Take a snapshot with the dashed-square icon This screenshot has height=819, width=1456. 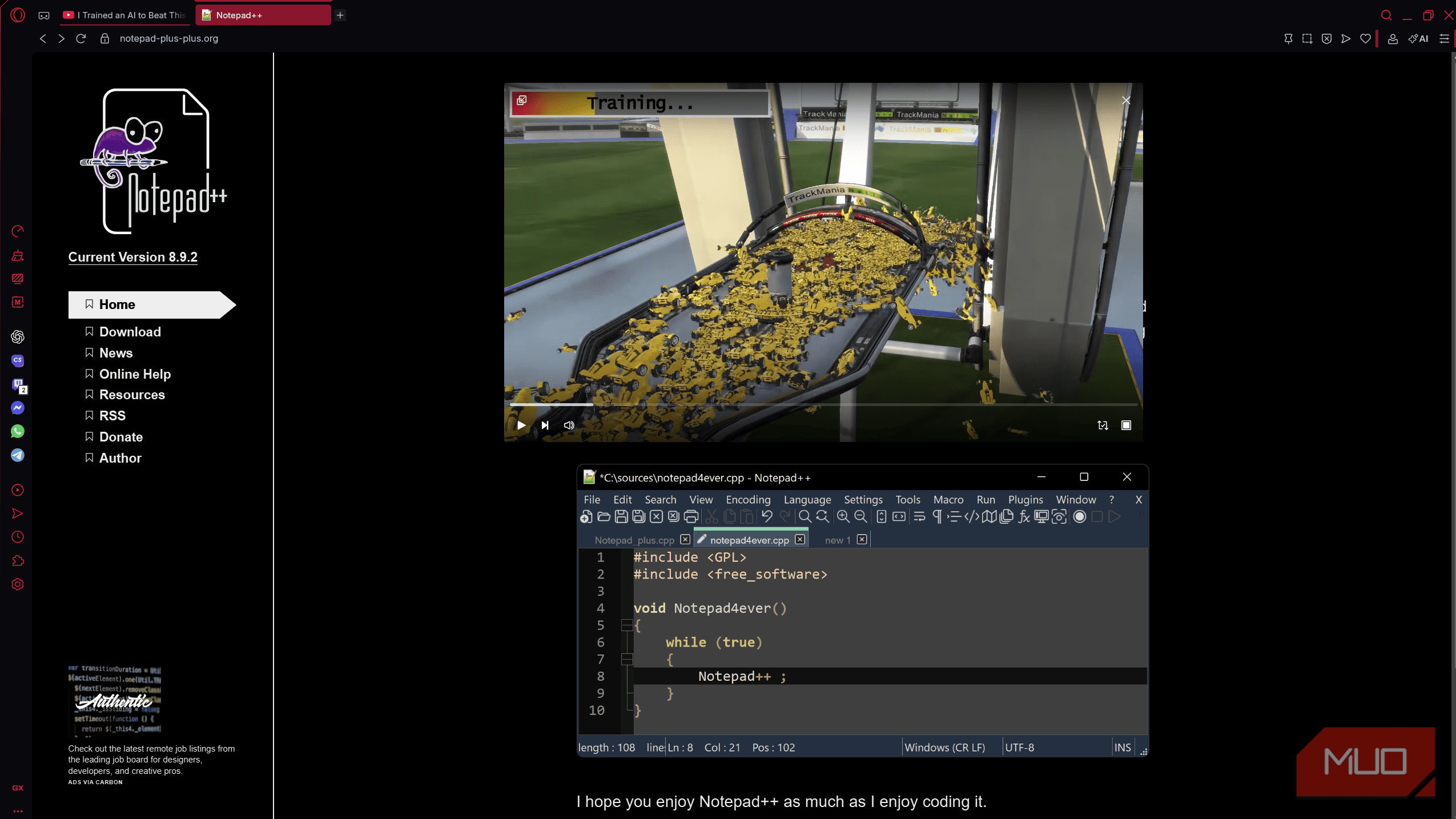(1307, 39)
